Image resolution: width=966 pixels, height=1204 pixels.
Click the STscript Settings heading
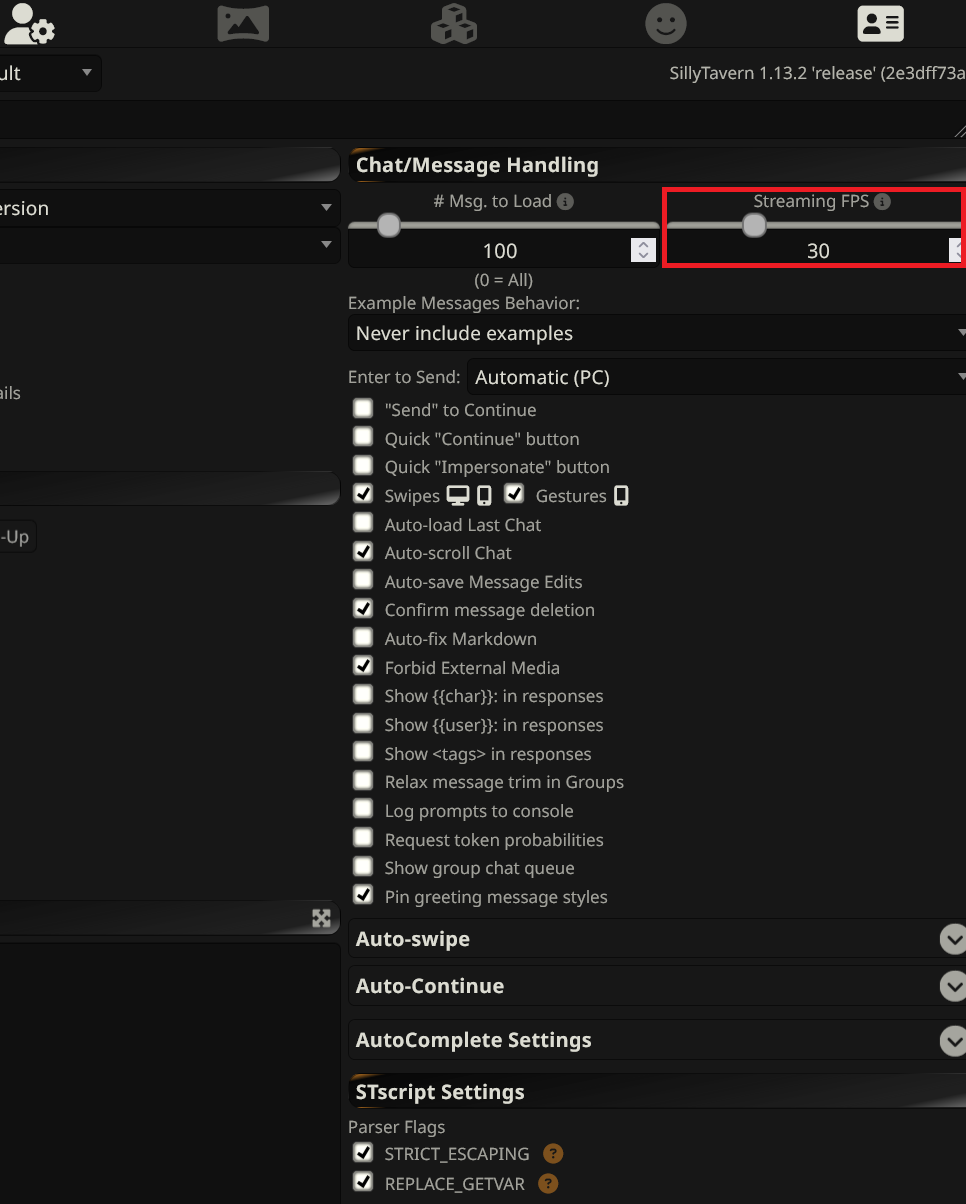coord(440,1092)
